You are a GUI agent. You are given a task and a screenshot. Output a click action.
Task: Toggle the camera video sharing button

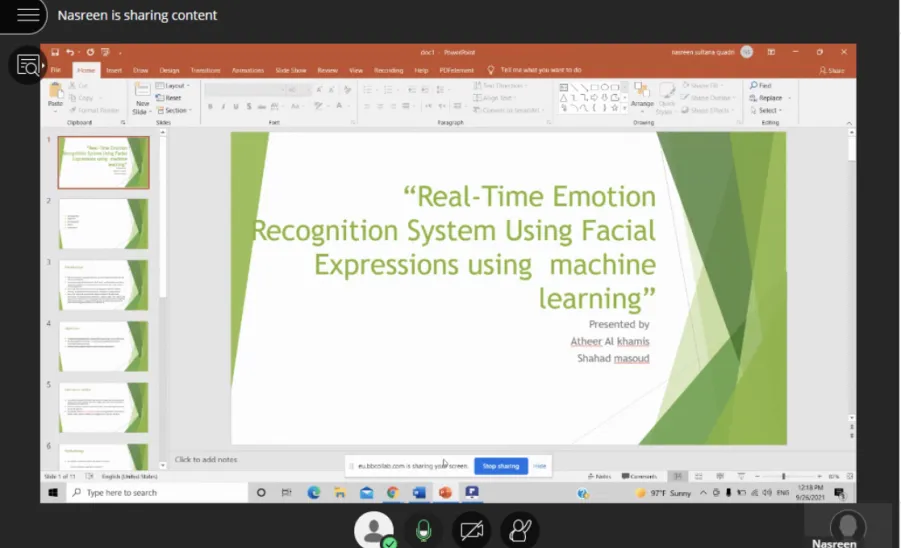pyautogui.click(x=472, y=530)
